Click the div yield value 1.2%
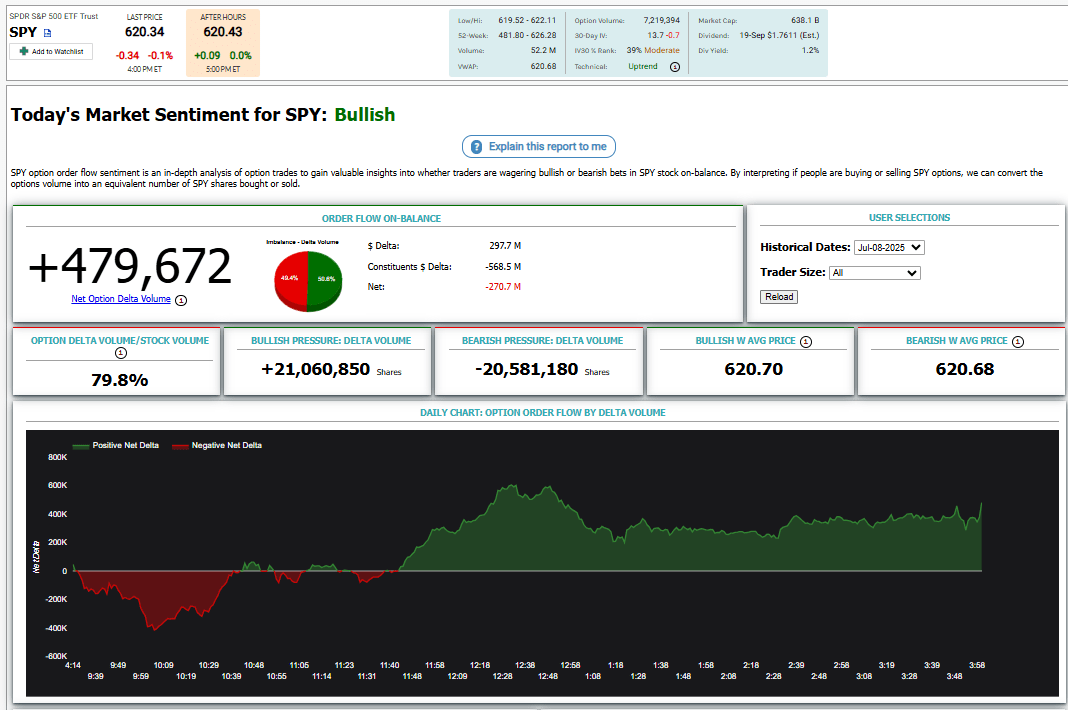The height and width of the screenshot is (710, 1068). tap(811, 50)
